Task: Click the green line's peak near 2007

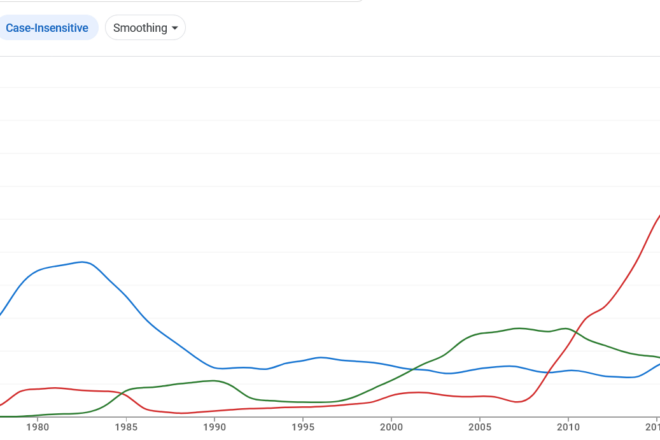Action: (x=520, y=328)
